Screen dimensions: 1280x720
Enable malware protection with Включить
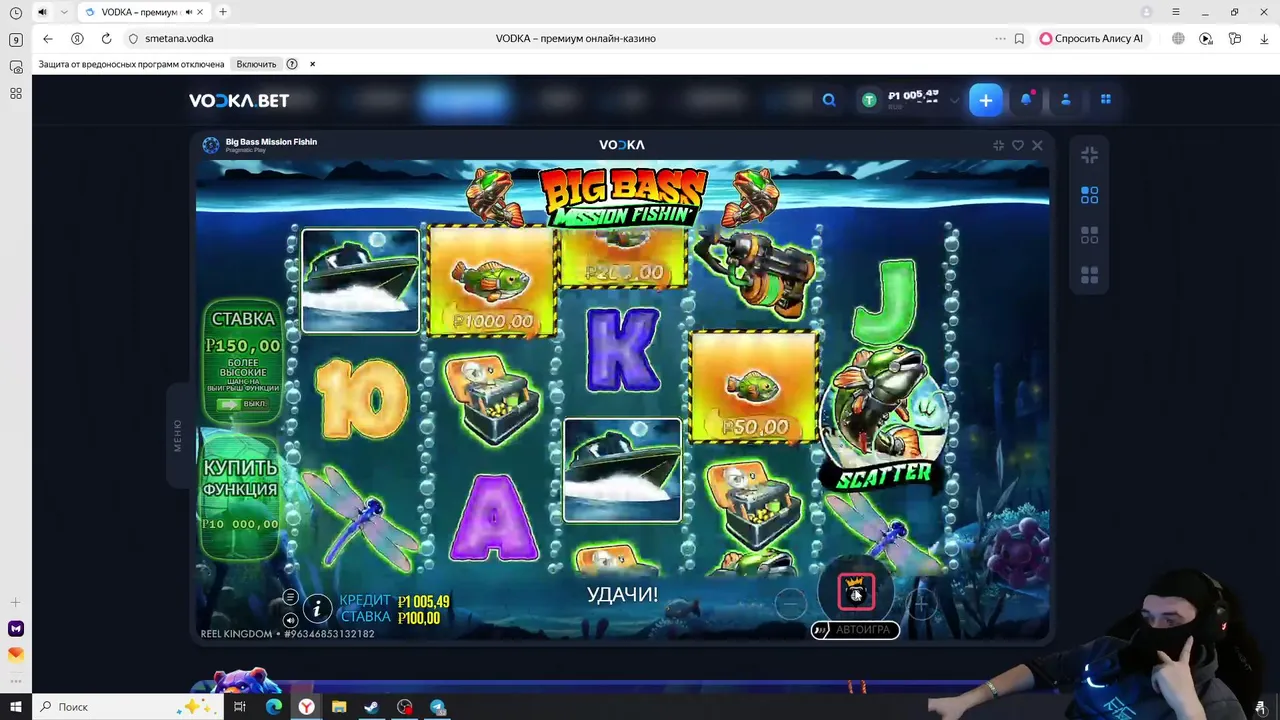[x=256, y=64]
